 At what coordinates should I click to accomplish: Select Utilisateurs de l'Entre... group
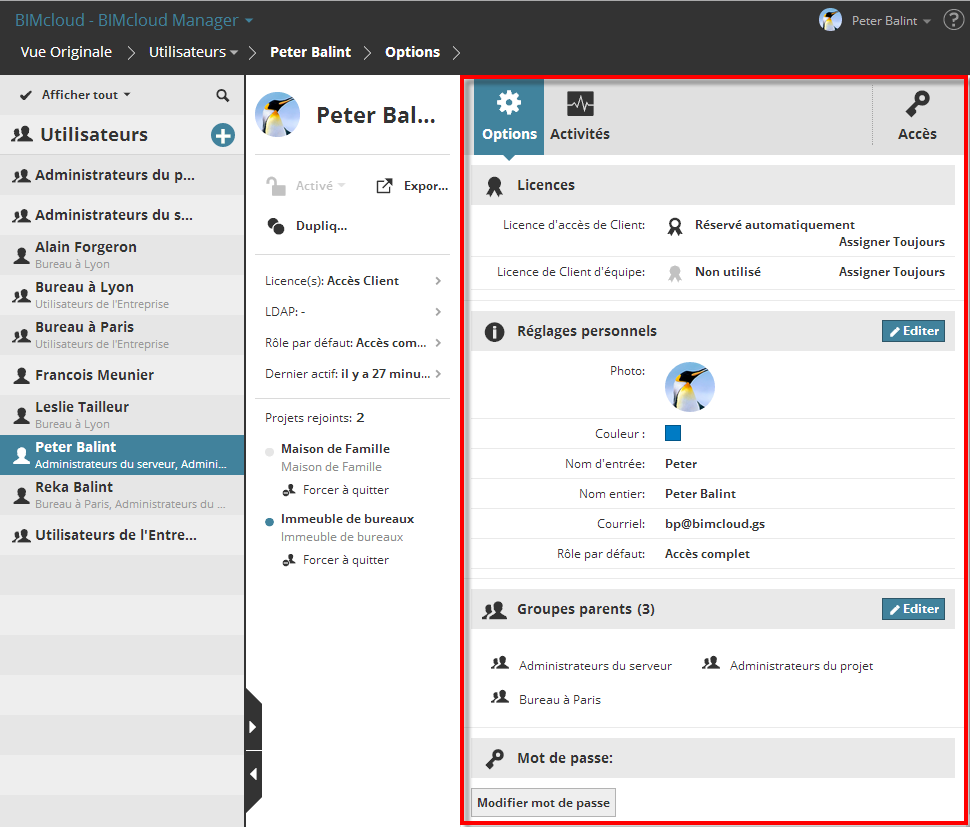(x=122, y=535)
